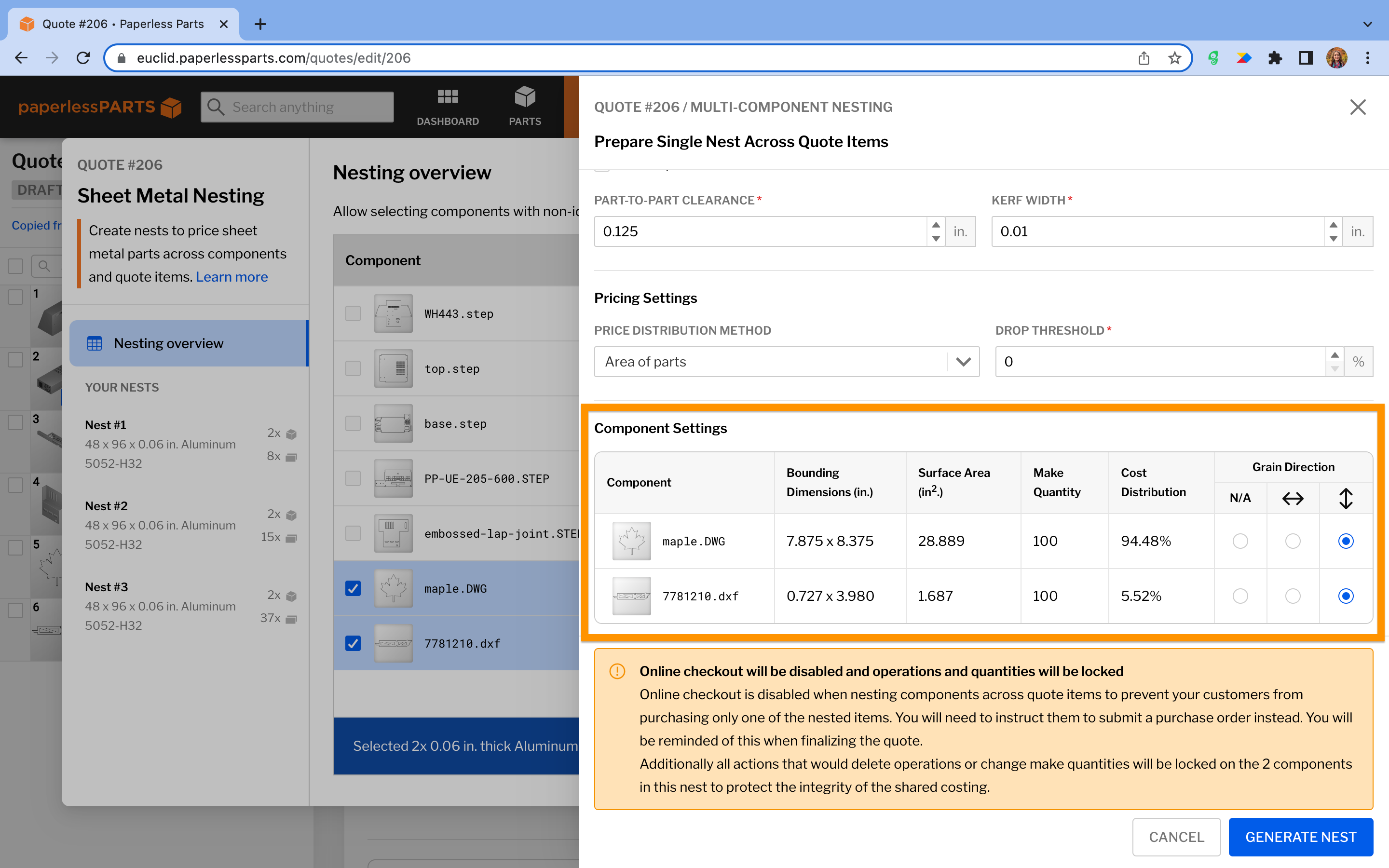The width and height of the screenshot is (1389, 868).
Task: Click inside the Kerf Width input field
Action: [1148, 231]
